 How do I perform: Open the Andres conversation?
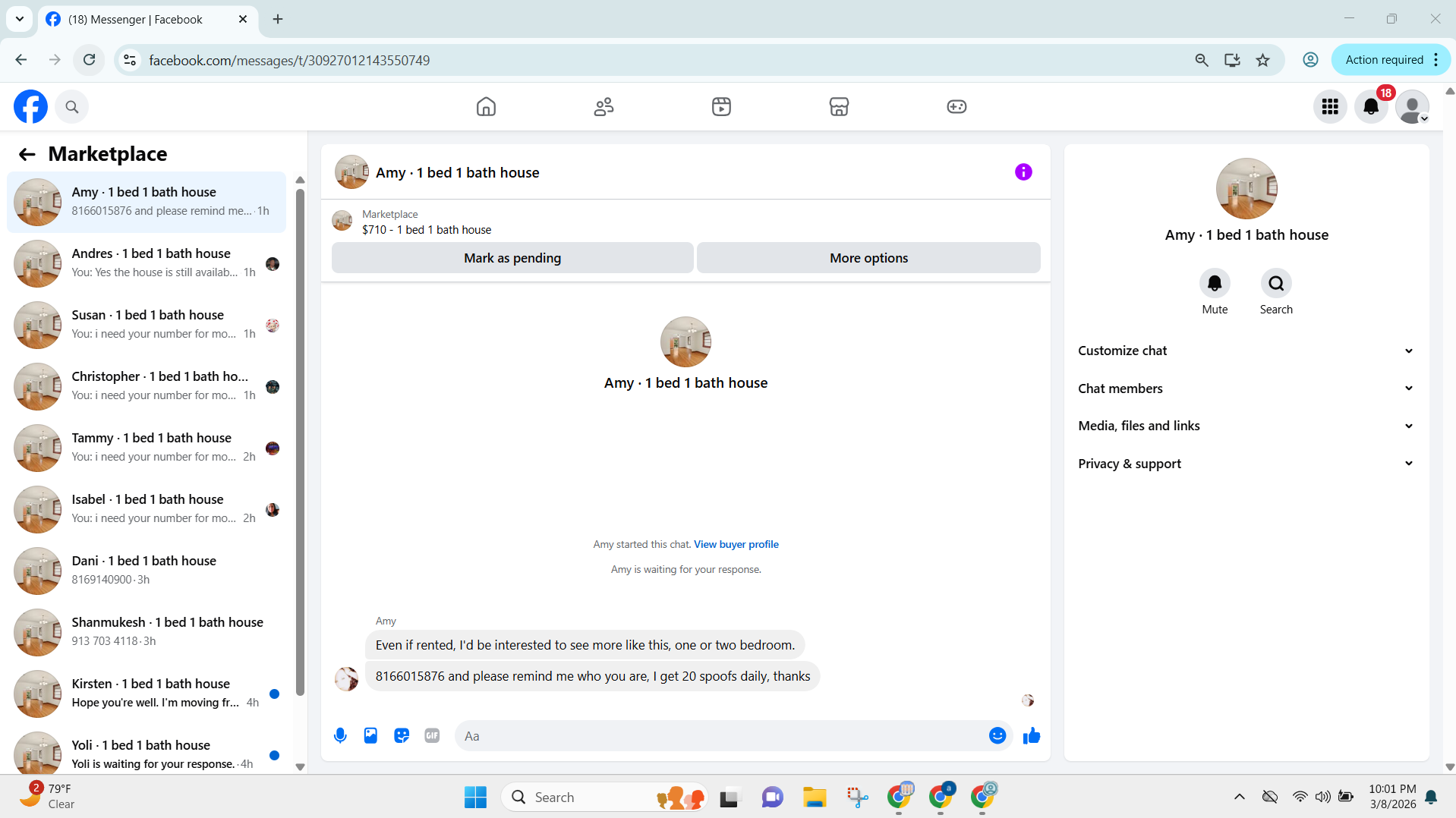[147, 263]
